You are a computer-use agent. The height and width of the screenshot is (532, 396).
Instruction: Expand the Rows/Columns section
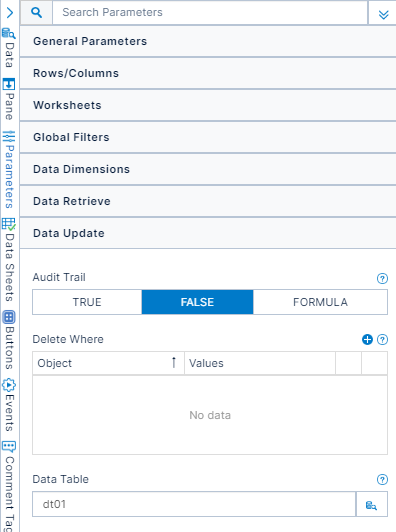(x=208, y=73)
